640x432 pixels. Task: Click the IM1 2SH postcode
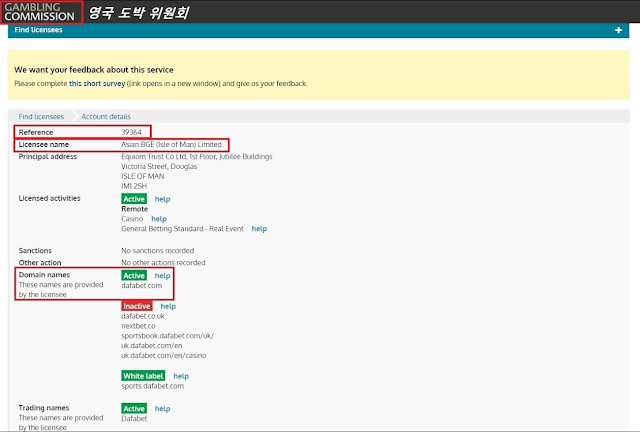[134, 186]
